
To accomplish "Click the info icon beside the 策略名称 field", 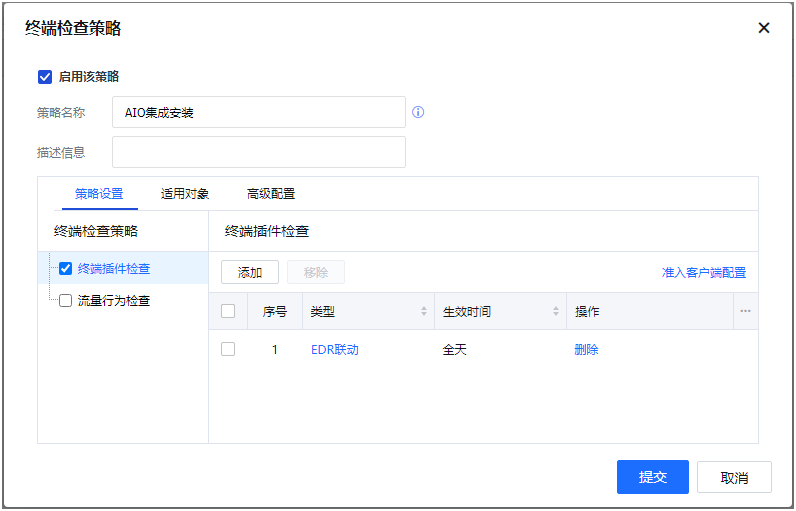I will click(418, 112).
